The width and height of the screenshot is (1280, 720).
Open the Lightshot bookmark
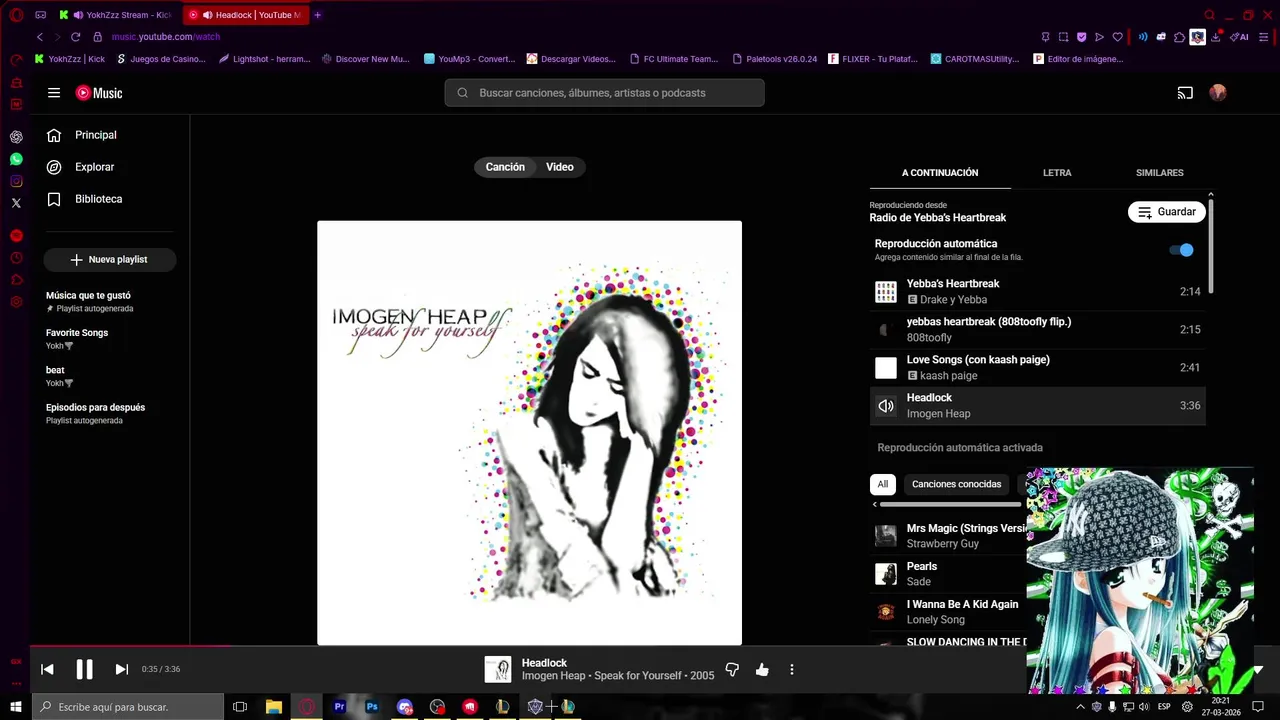[x=265, y=59]
